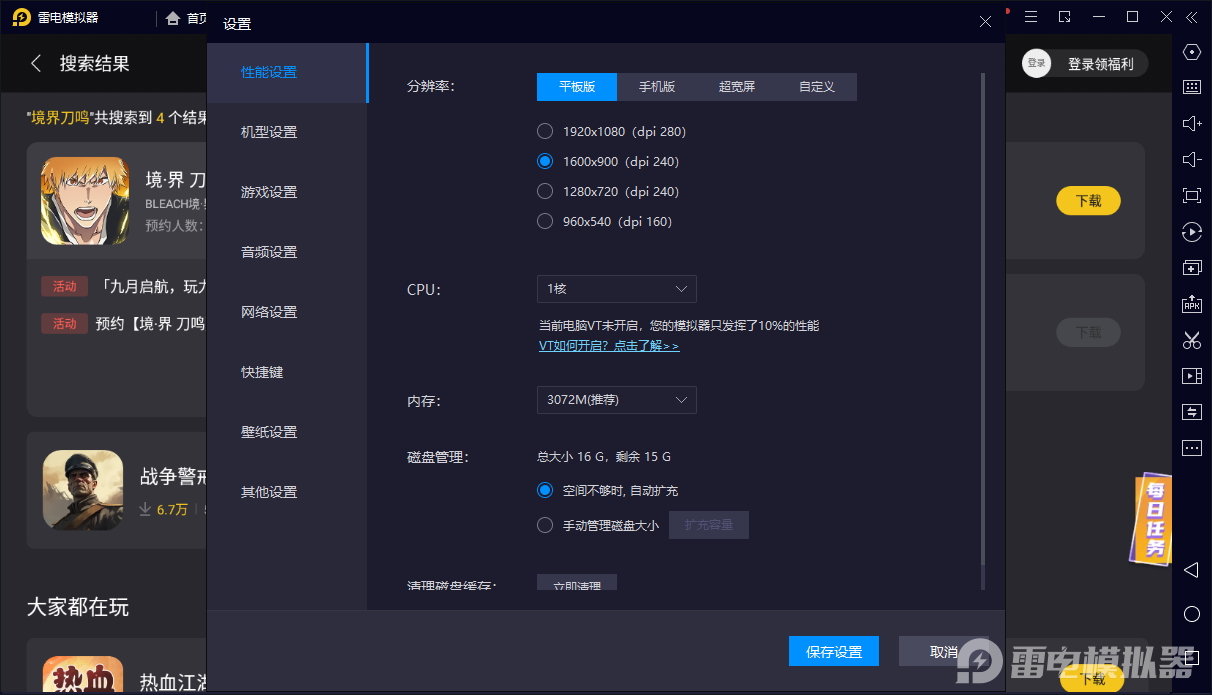Click the 保存设置 button
Viewport: 1212px width, 695px height.
tap(833, 650)
